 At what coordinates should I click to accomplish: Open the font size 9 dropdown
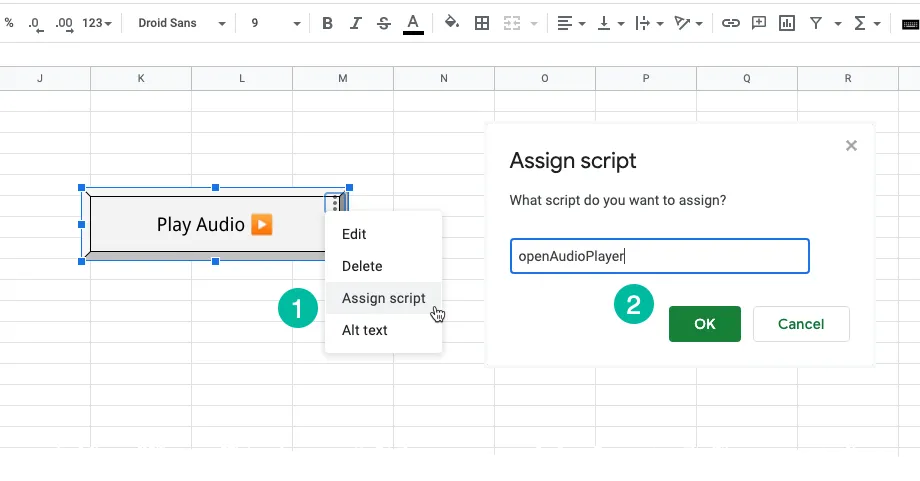coord(275,23)
